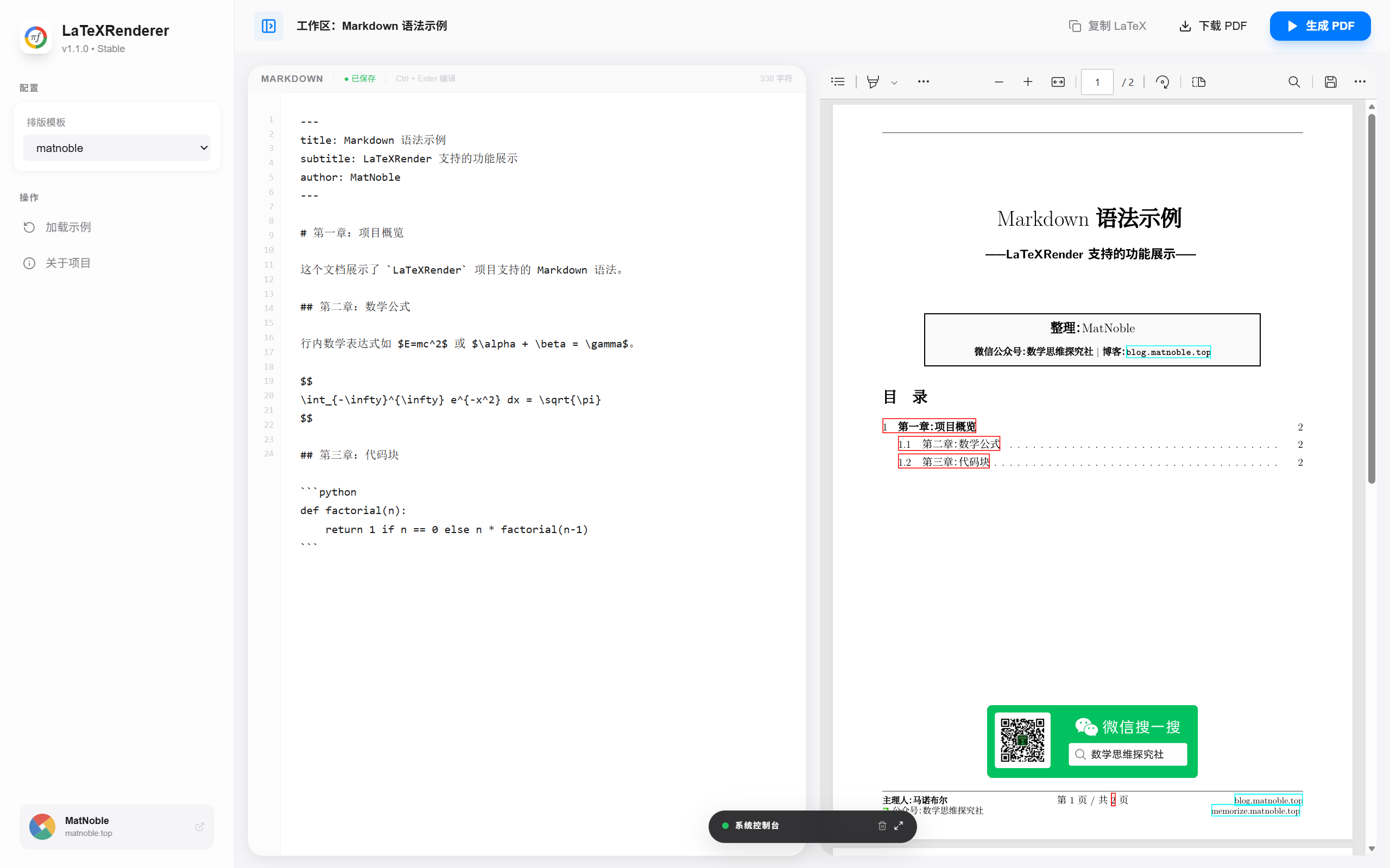
Task: Switch to two-page view mode
Action: click(x=1199, y=81)
